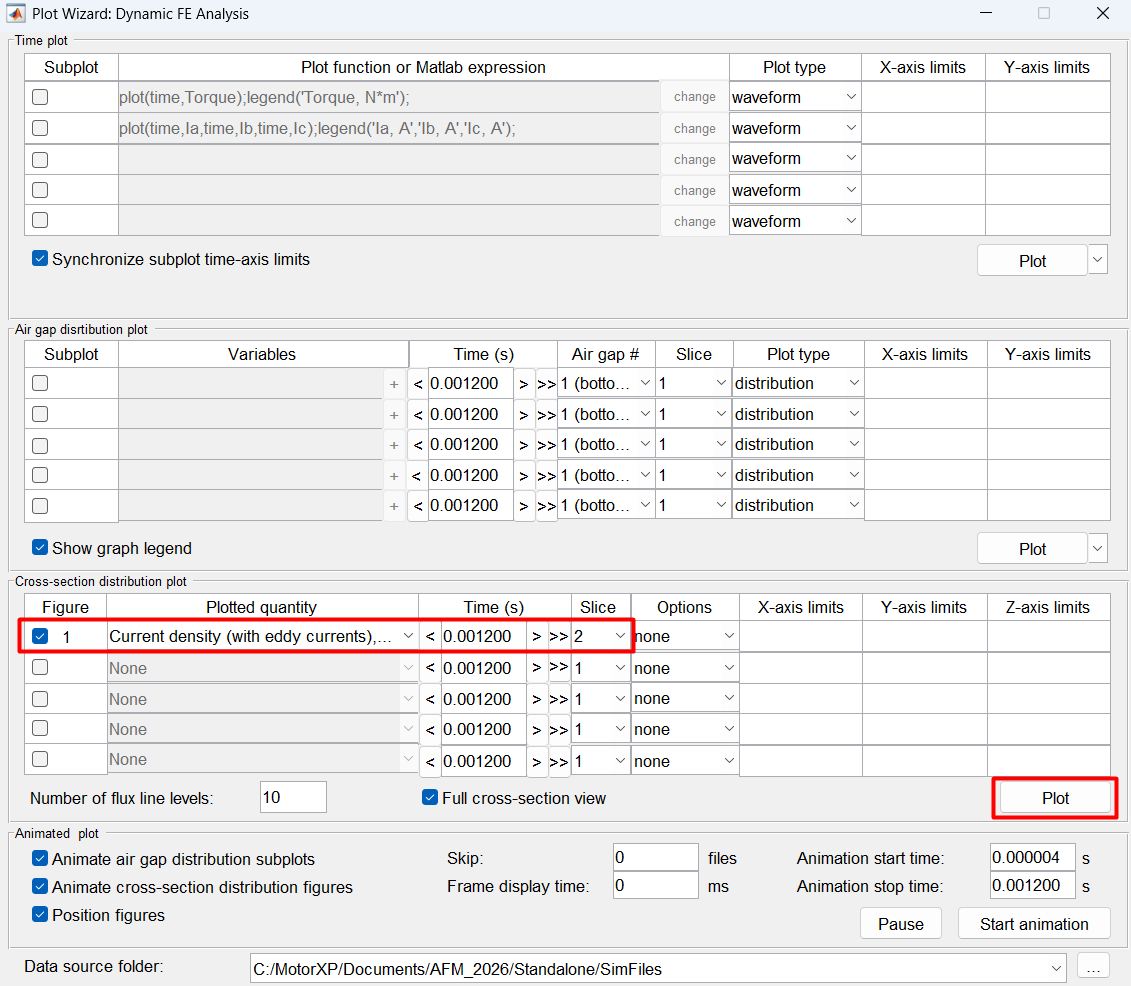
Task: Jump to last time for Figure 1 row
Action: click(x=559, y=637)
